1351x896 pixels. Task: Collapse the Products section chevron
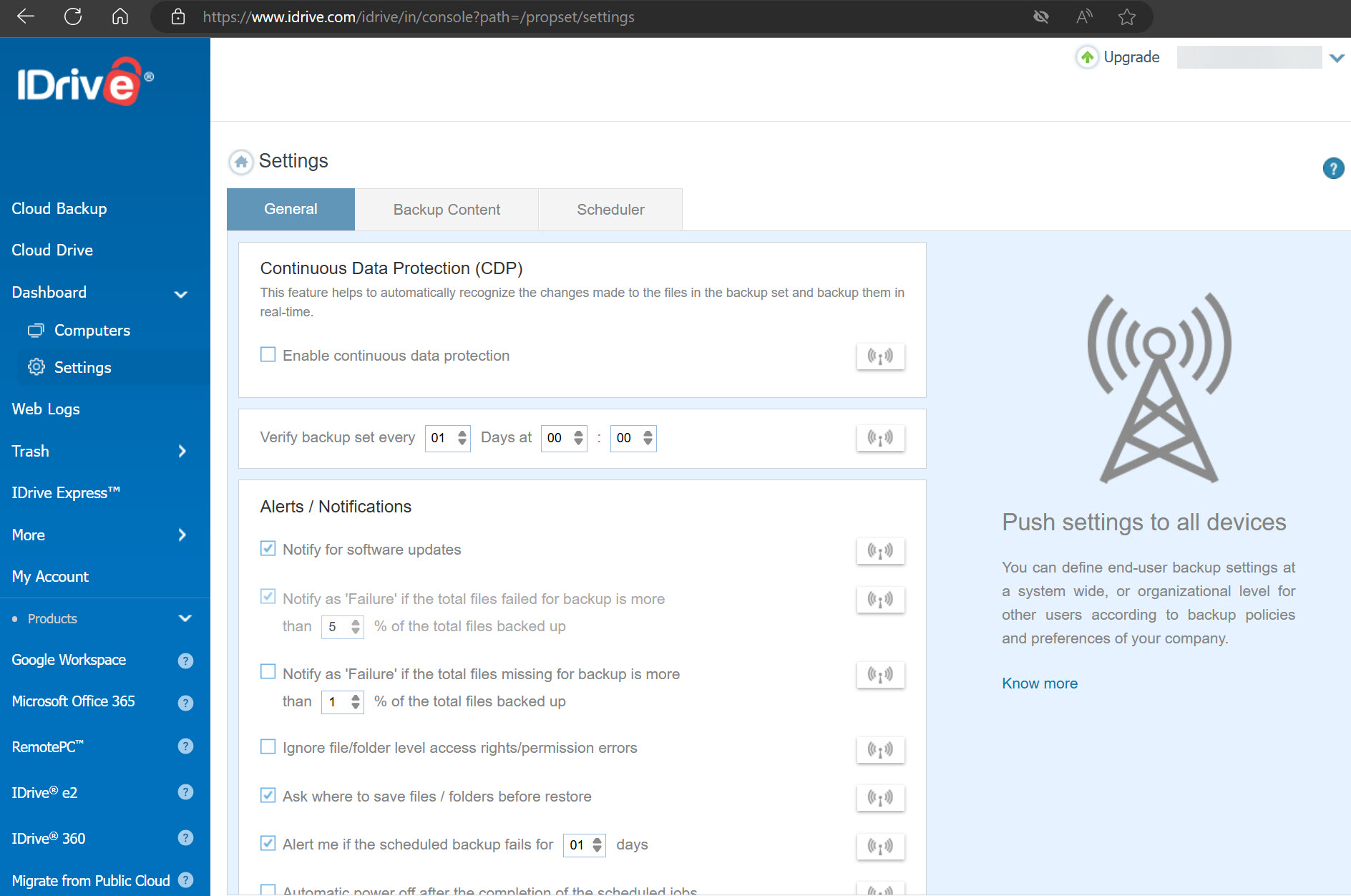coord(185,618)
